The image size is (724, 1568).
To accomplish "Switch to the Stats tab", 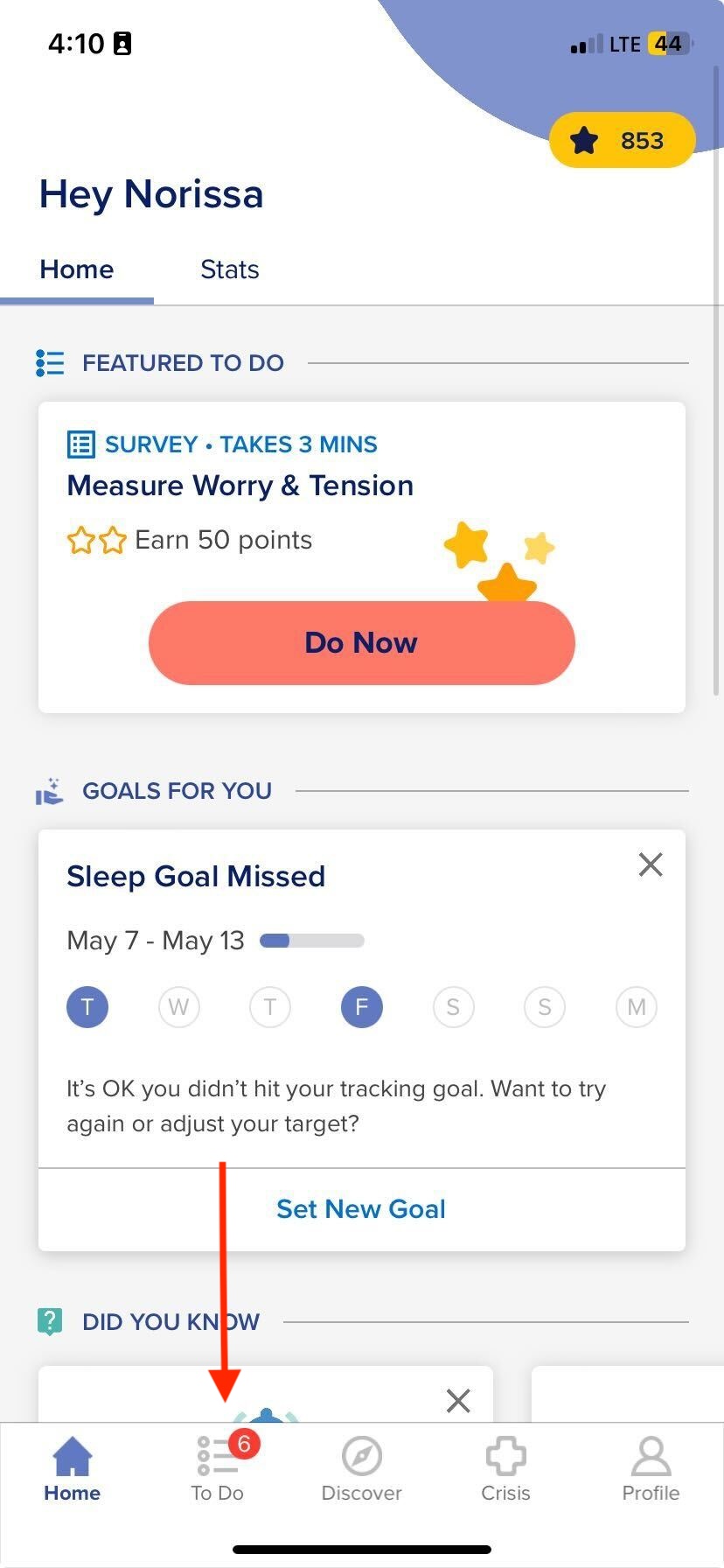I will point(230,269).
